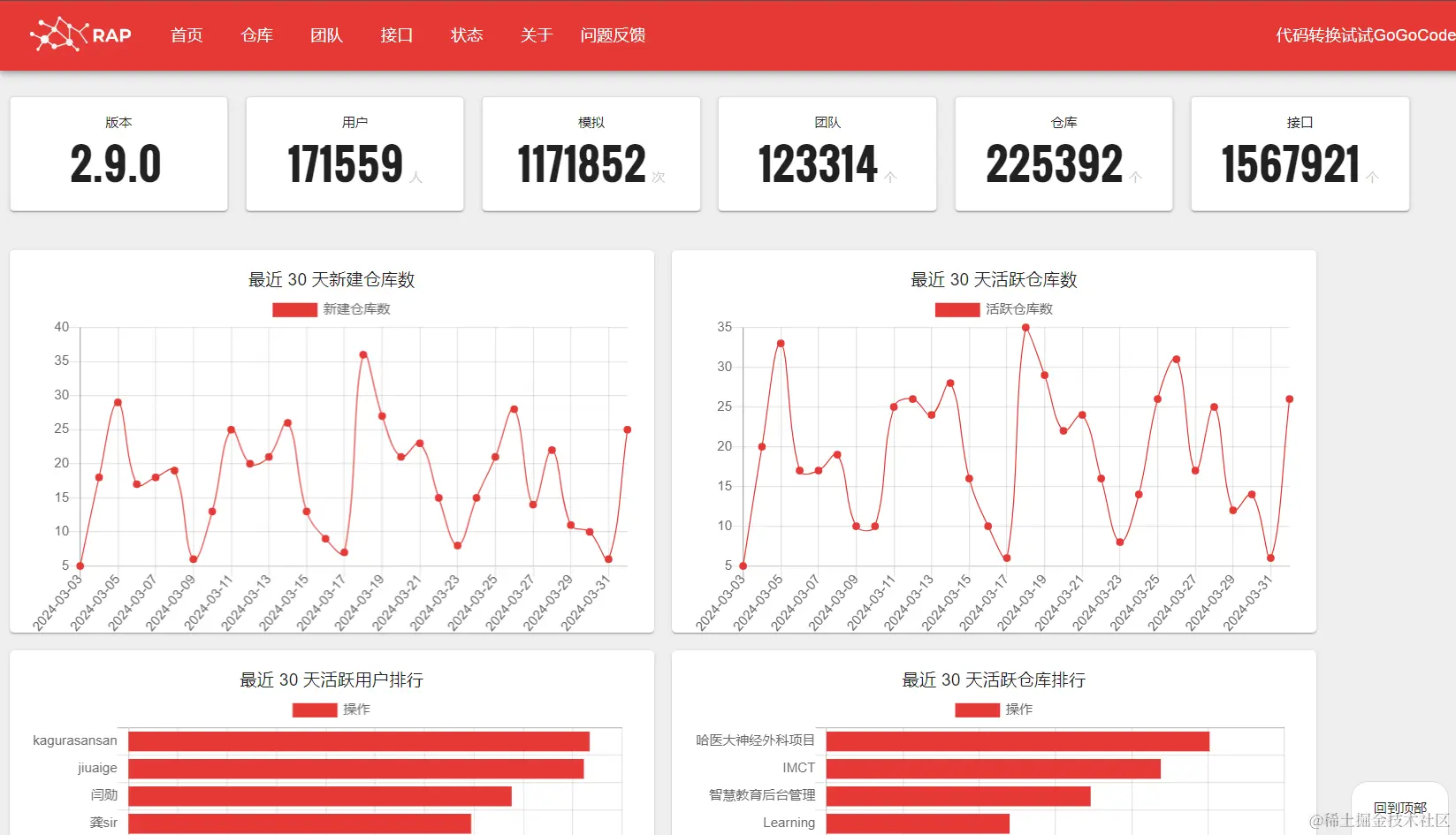
Task: Click the 最近 30 天活跃仓库数 title
Action: [x=994, y=280]
